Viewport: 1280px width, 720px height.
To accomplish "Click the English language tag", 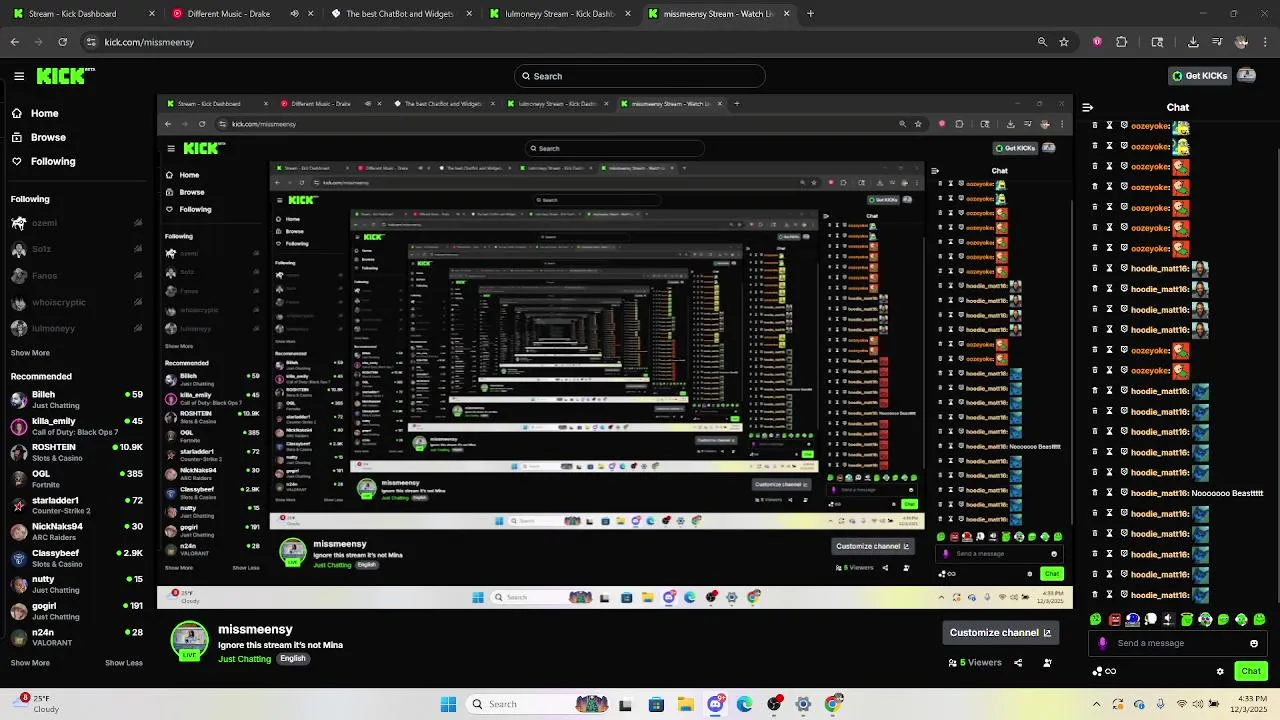I will tap(292, 659).
